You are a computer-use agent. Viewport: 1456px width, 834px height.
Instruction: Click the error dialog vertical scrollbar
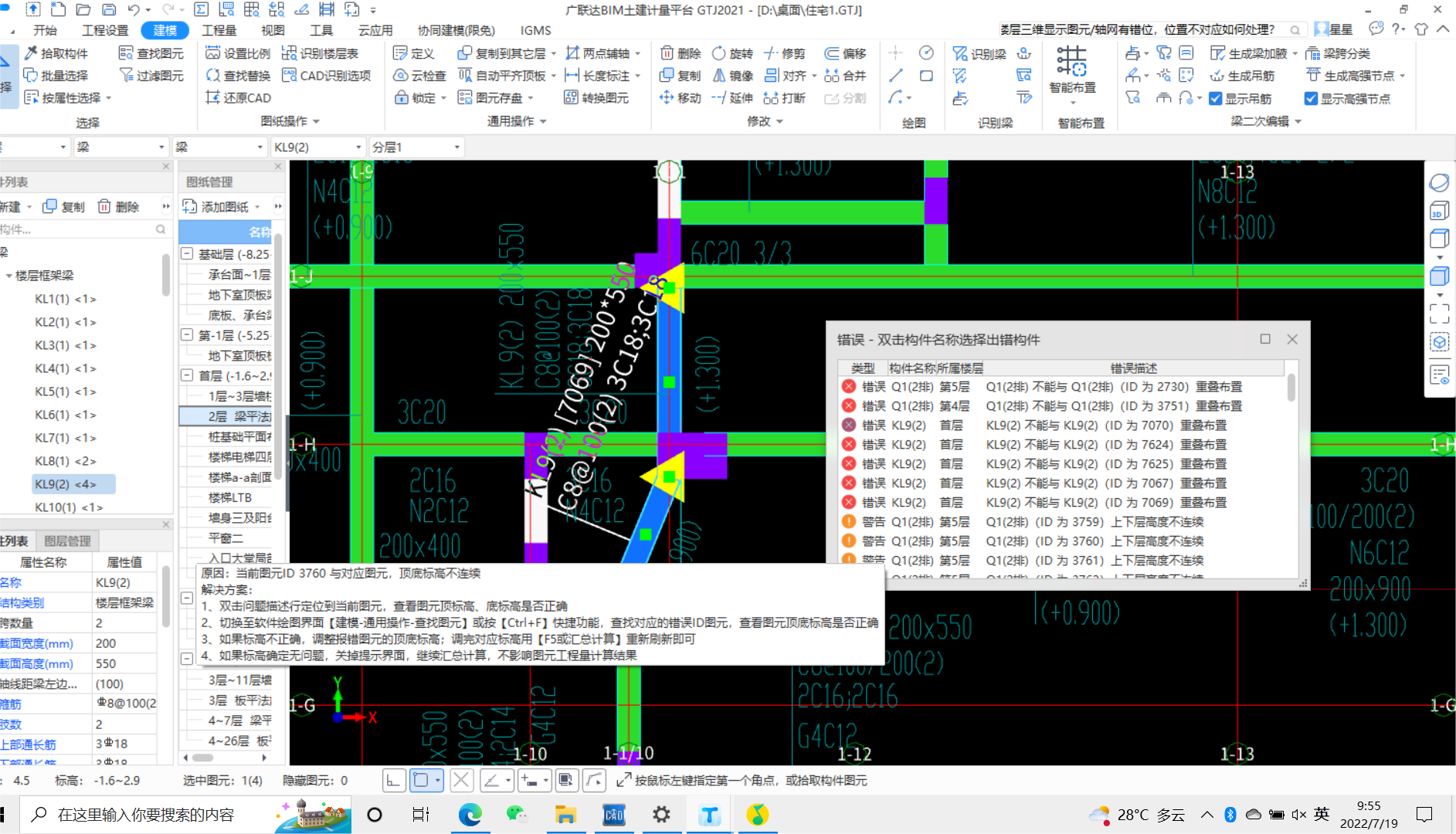(x=1291, y=386)
